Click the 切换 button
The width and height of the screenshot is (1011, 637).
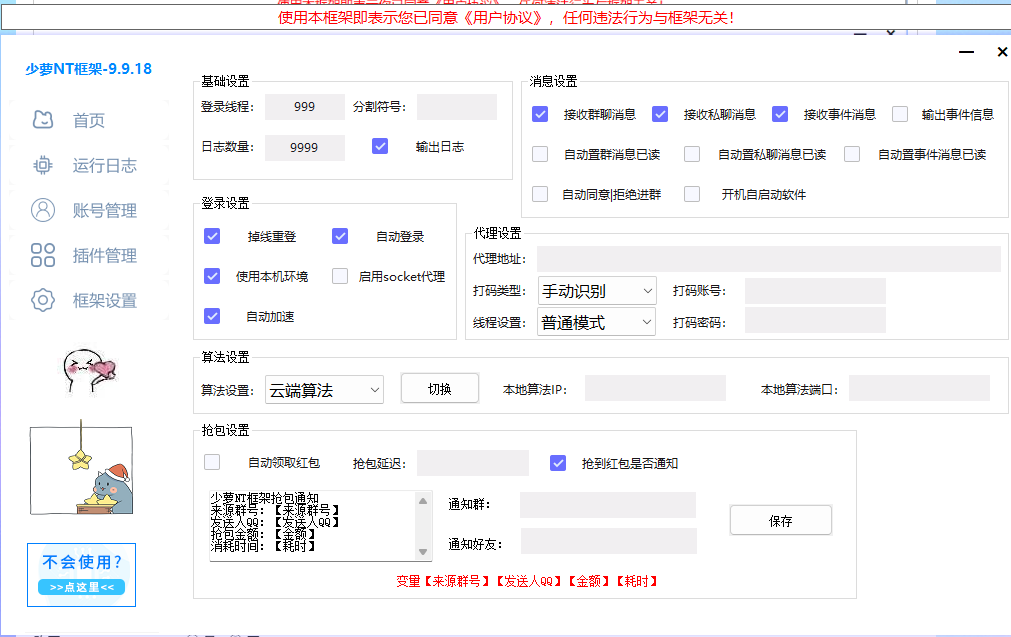pyautogui.click(x=440, y=389)
